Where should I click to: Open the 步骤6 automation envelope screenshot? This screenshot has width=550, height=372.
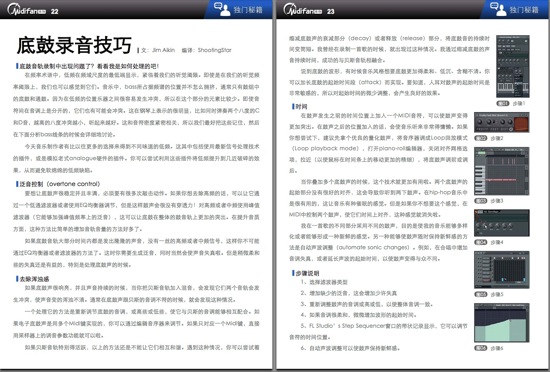(x=502, y=323)
